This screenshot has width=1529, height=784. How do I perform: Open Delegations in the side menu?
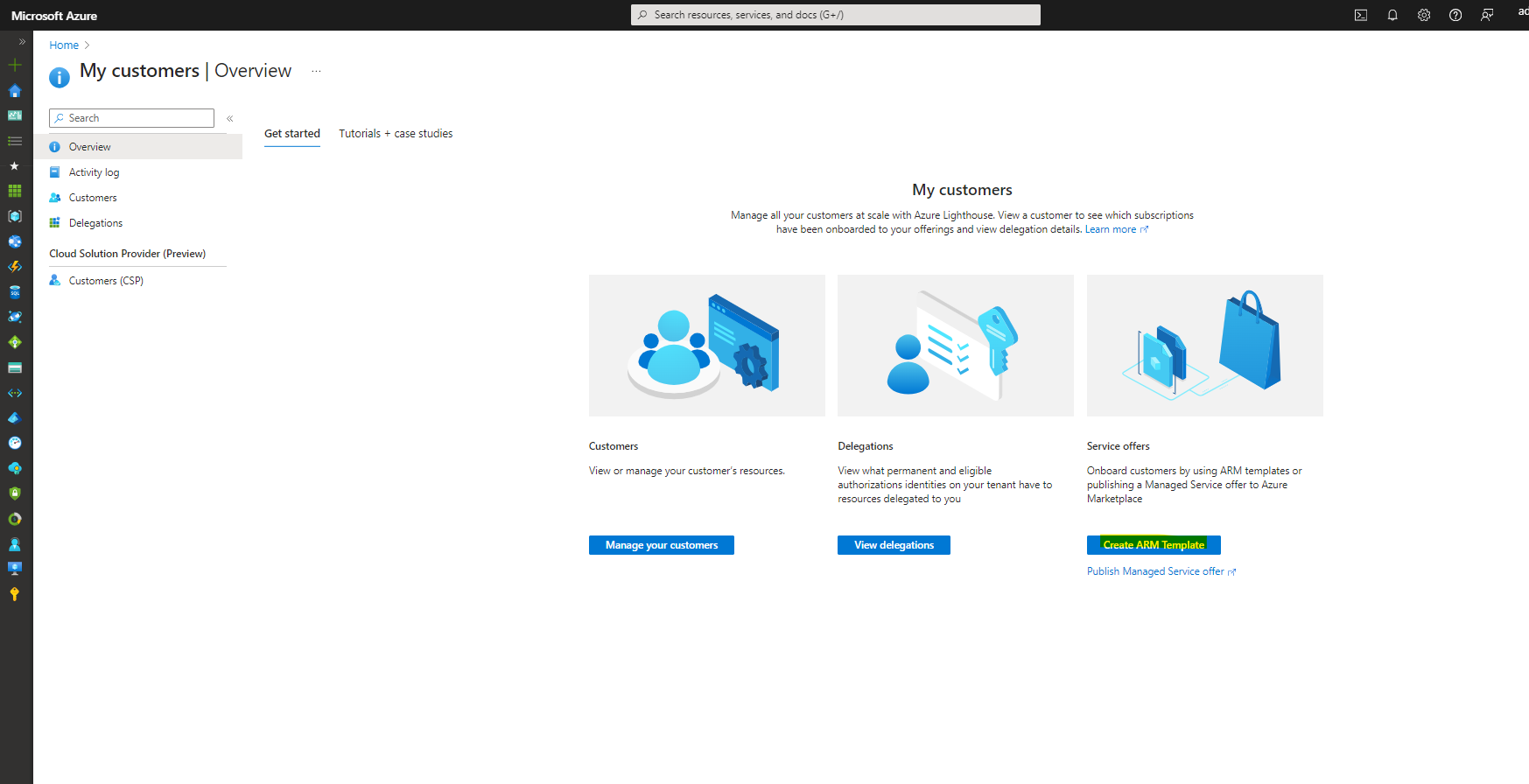95,223
